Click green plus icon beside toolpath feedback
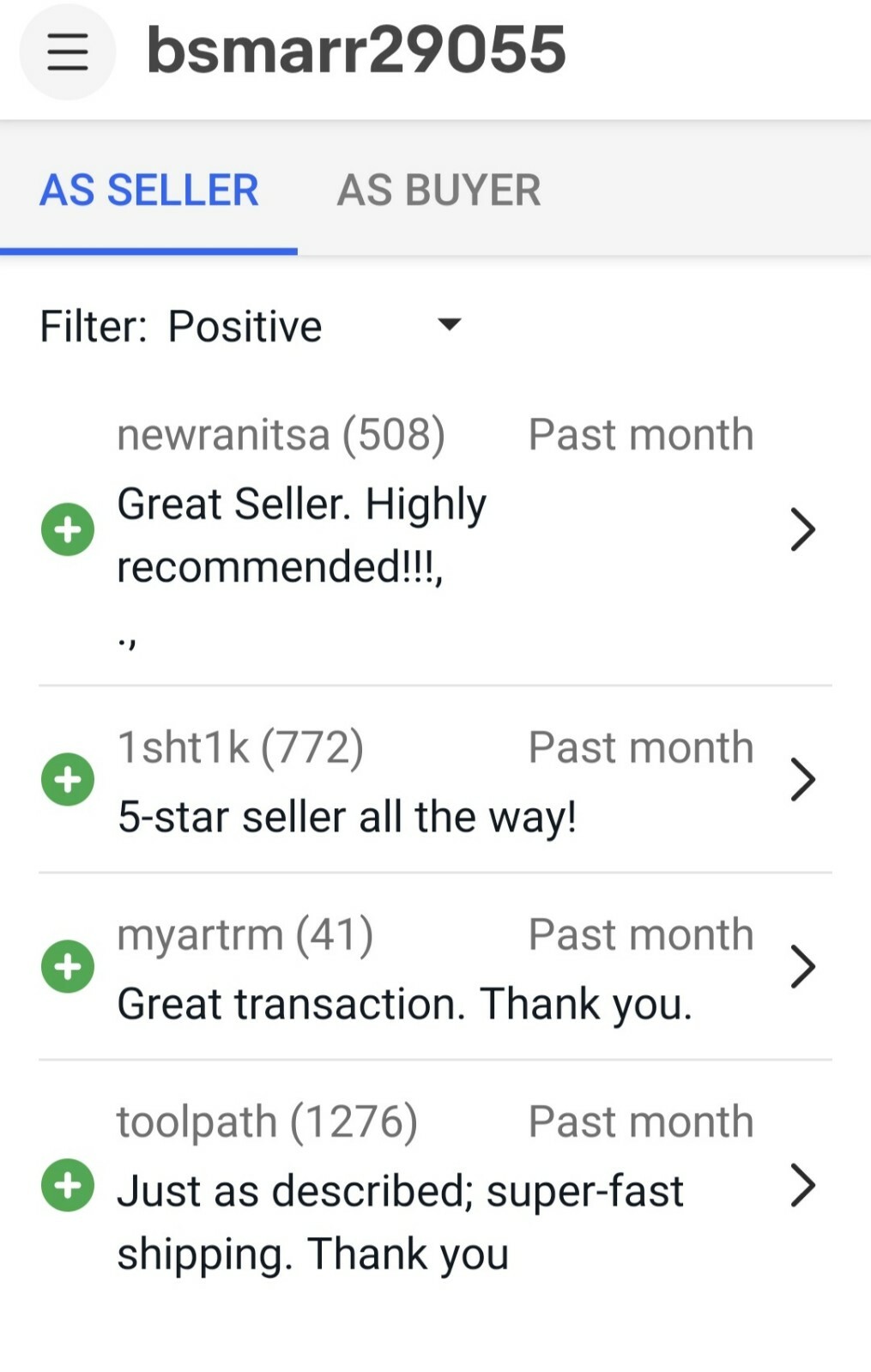The width and height of the screenshot is (871, 1372). pyautogui.click(x=68, y=1185)
